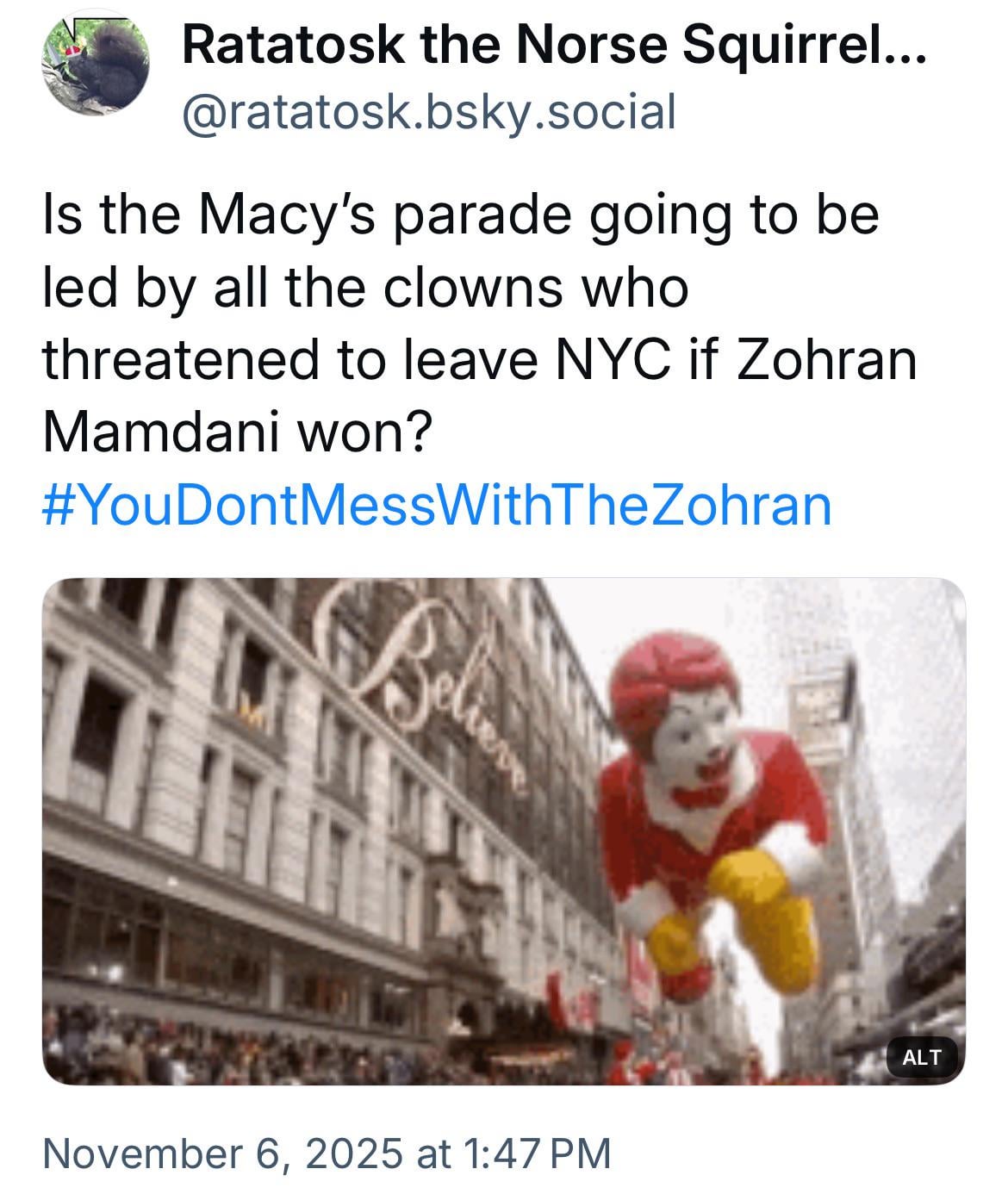Click the November 6, 2025 date
Screen dimensions: 1008x1200
coord(222,1153)
